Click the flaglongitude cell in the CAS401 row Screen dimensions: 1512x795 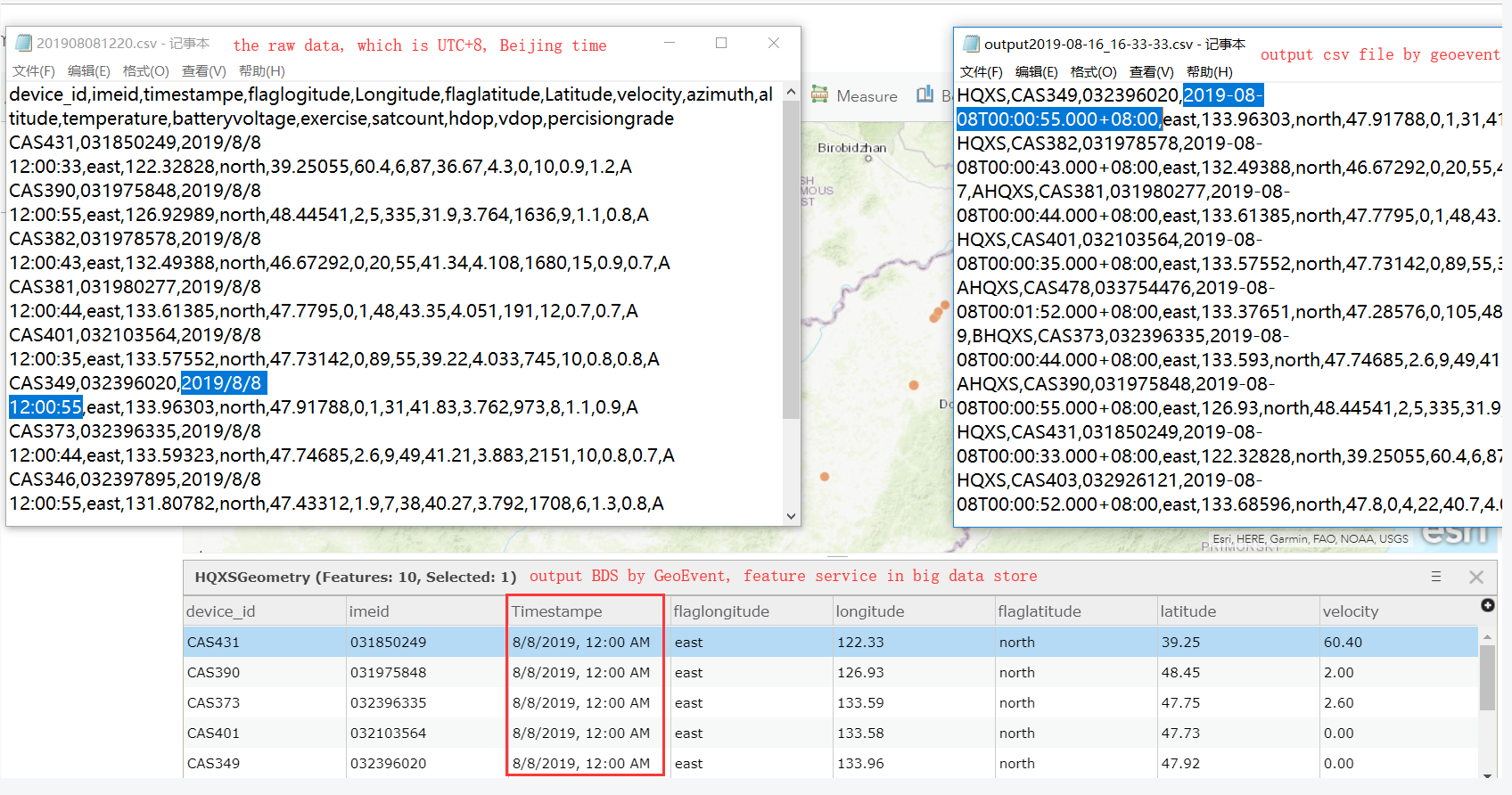pyautogui.click(x=751, y=733)
